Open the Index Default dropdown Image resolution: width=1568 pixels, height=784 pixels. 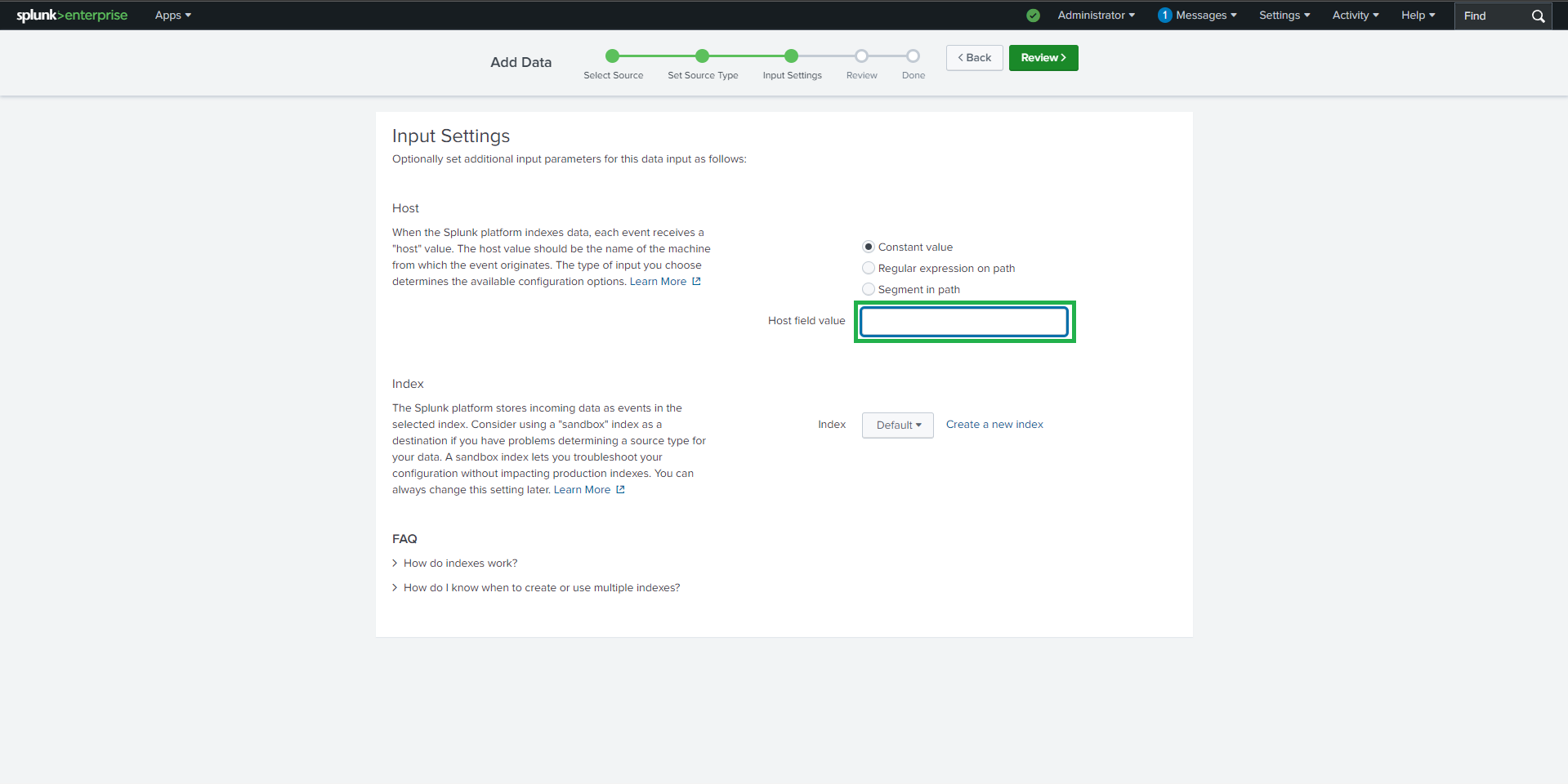point(897,425)
